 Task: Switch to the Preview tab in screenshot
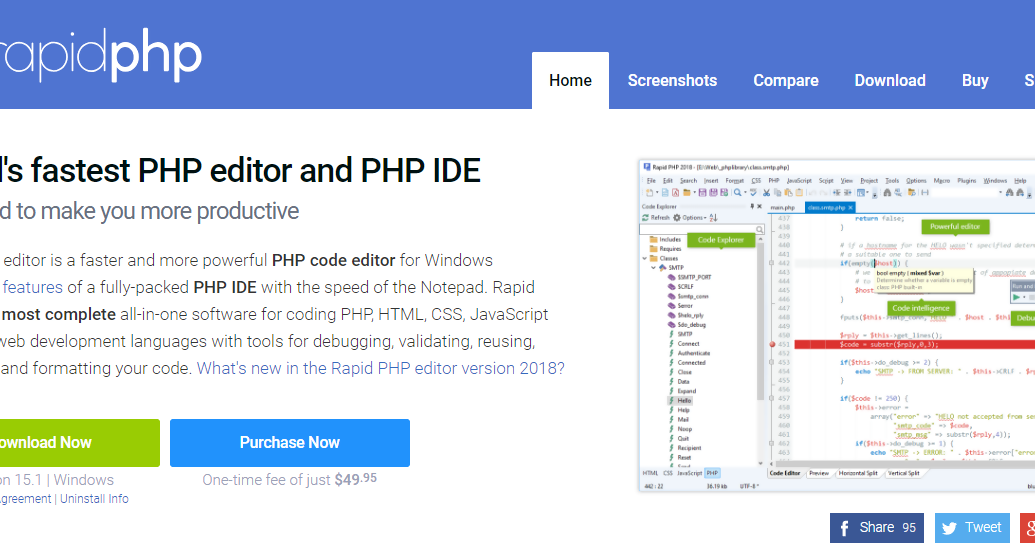click(x=819, y=474)
